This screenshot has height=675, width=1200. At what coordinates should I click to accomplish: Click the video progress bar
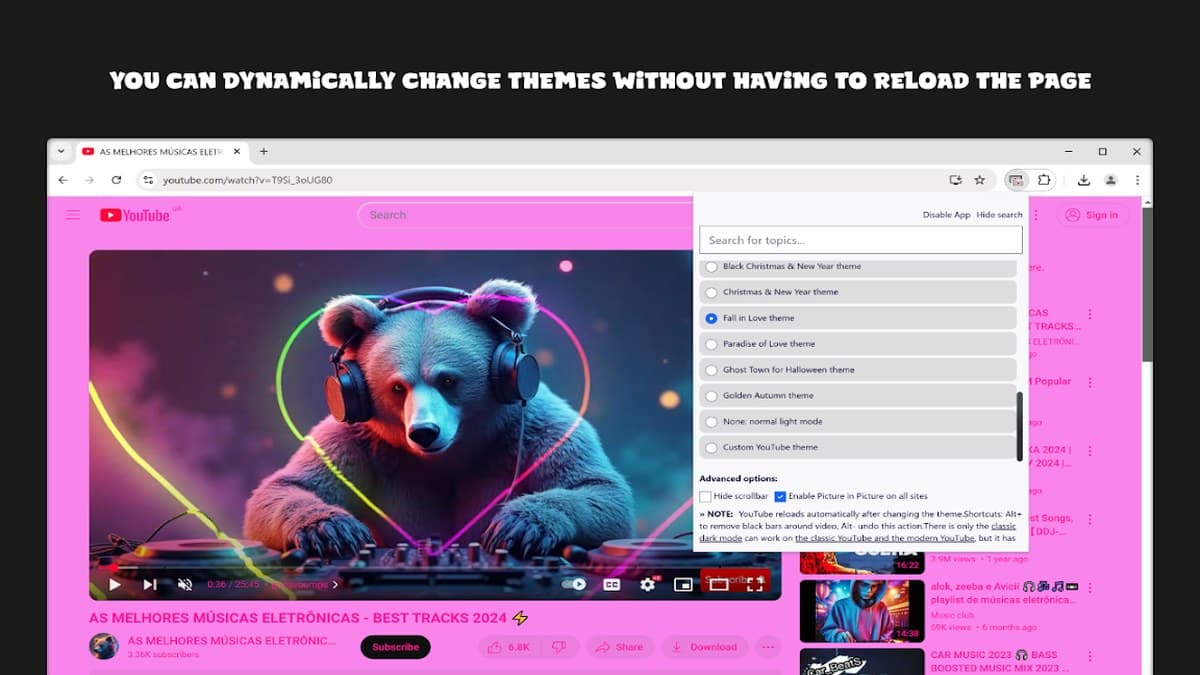pyautogui.click(x=434, y=567)
